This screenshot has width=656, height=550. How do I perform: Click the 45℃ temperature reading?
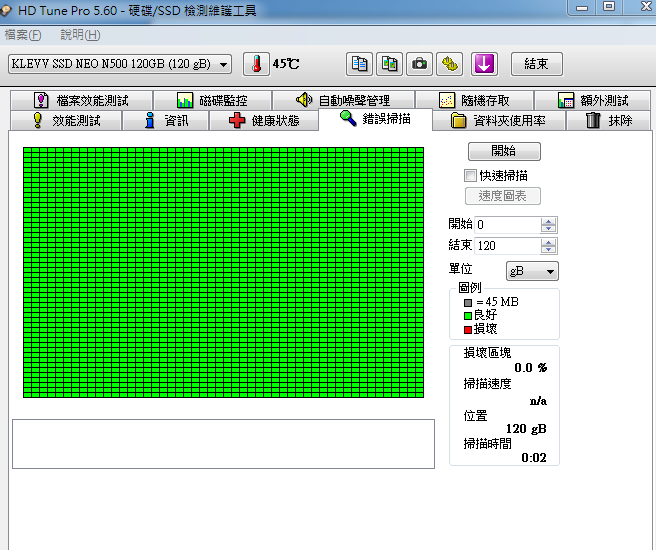tap(286, 64)
